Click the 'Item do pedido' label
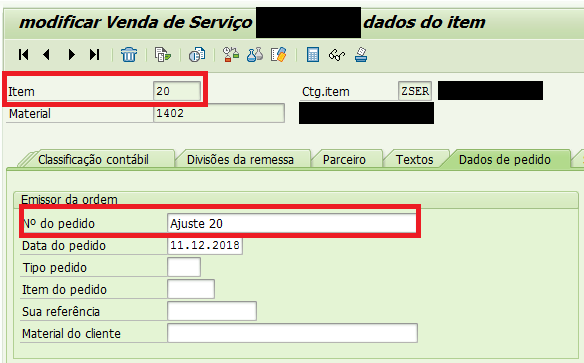This screenshot has width=584, height=363. coord(64,290)
